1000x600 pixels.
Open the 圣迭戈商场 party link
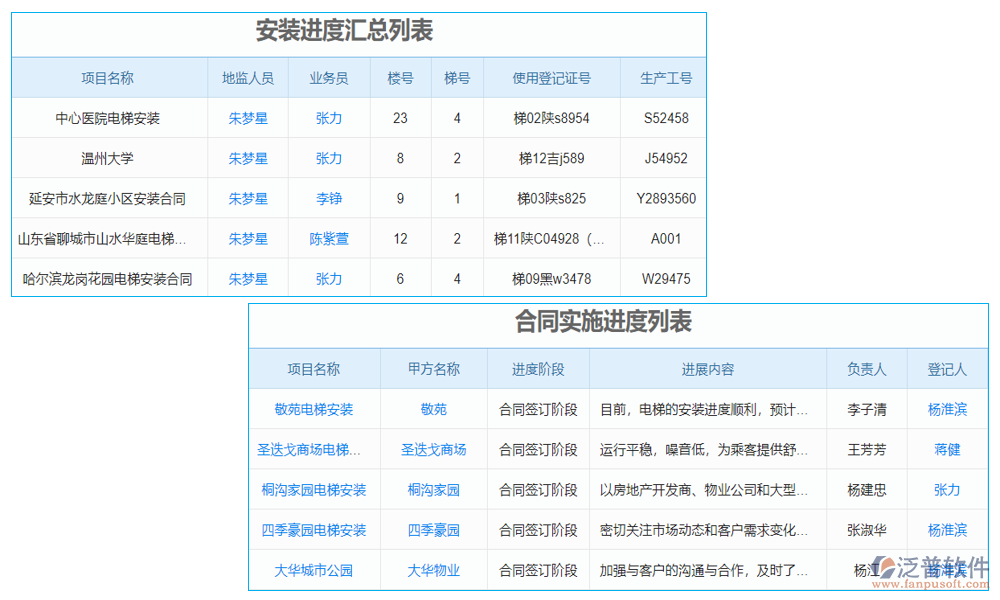pyautogui.click(x=433, y=449)
